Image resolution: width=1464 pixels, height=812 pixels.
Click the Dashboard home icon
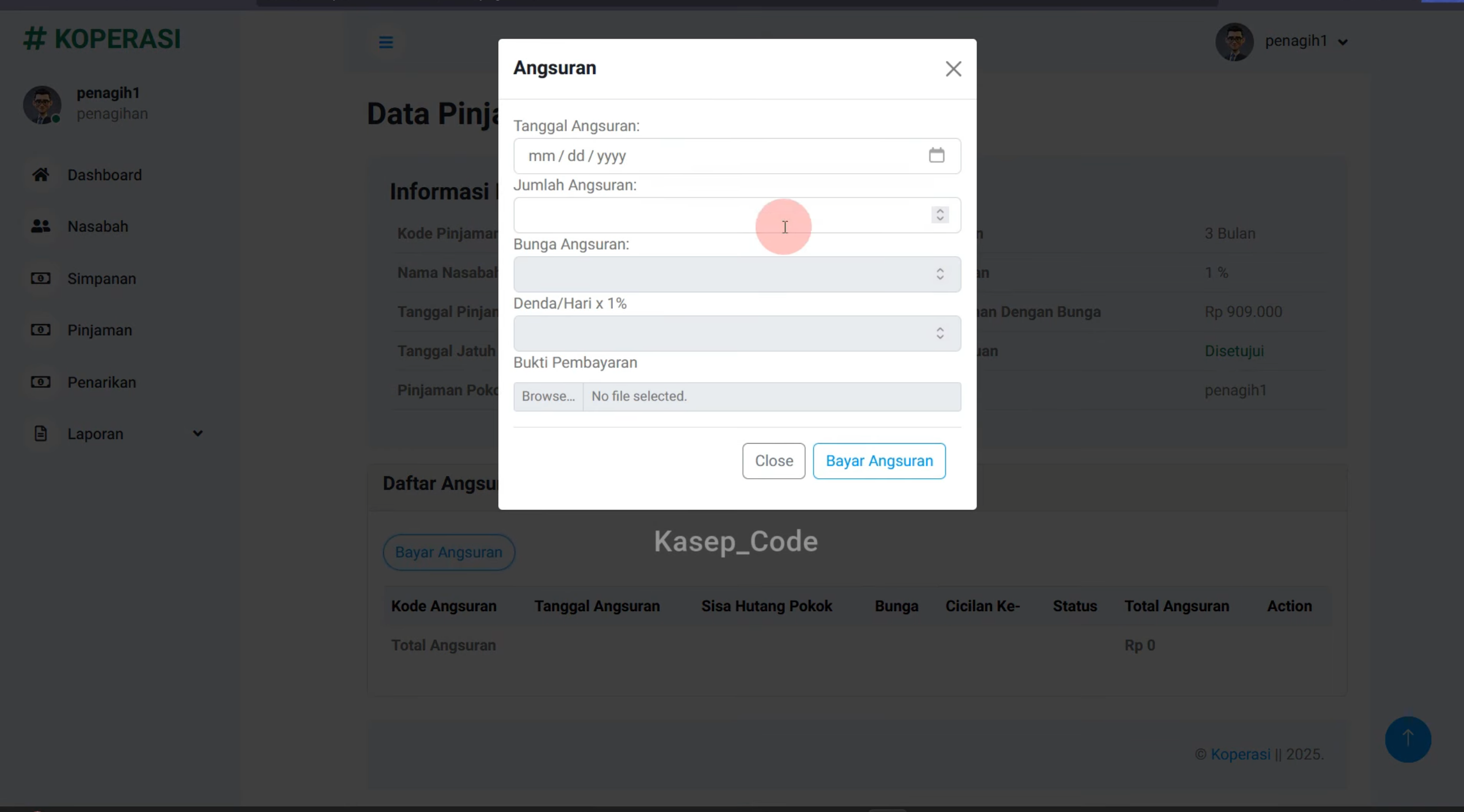40,174
